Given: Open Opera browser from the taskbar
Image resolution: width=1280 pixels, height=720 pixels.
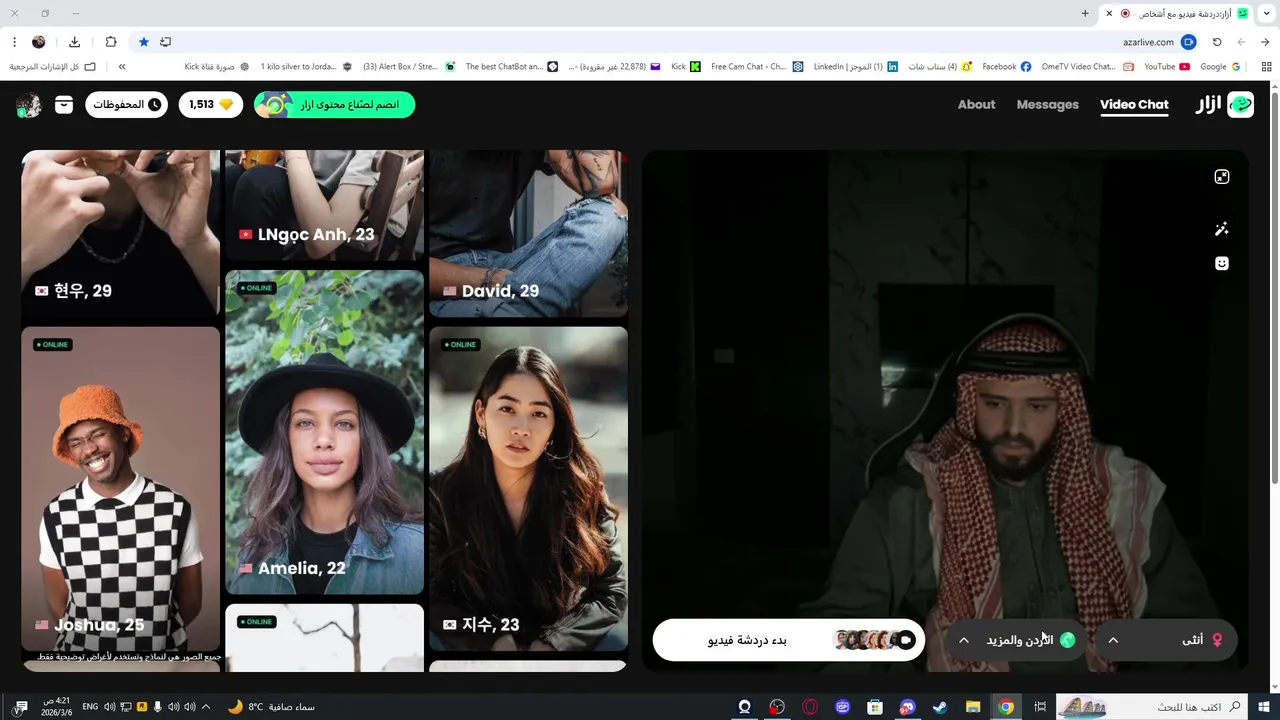Looking at the screenshot, I should pyautogui.click(x=810, y=707).
